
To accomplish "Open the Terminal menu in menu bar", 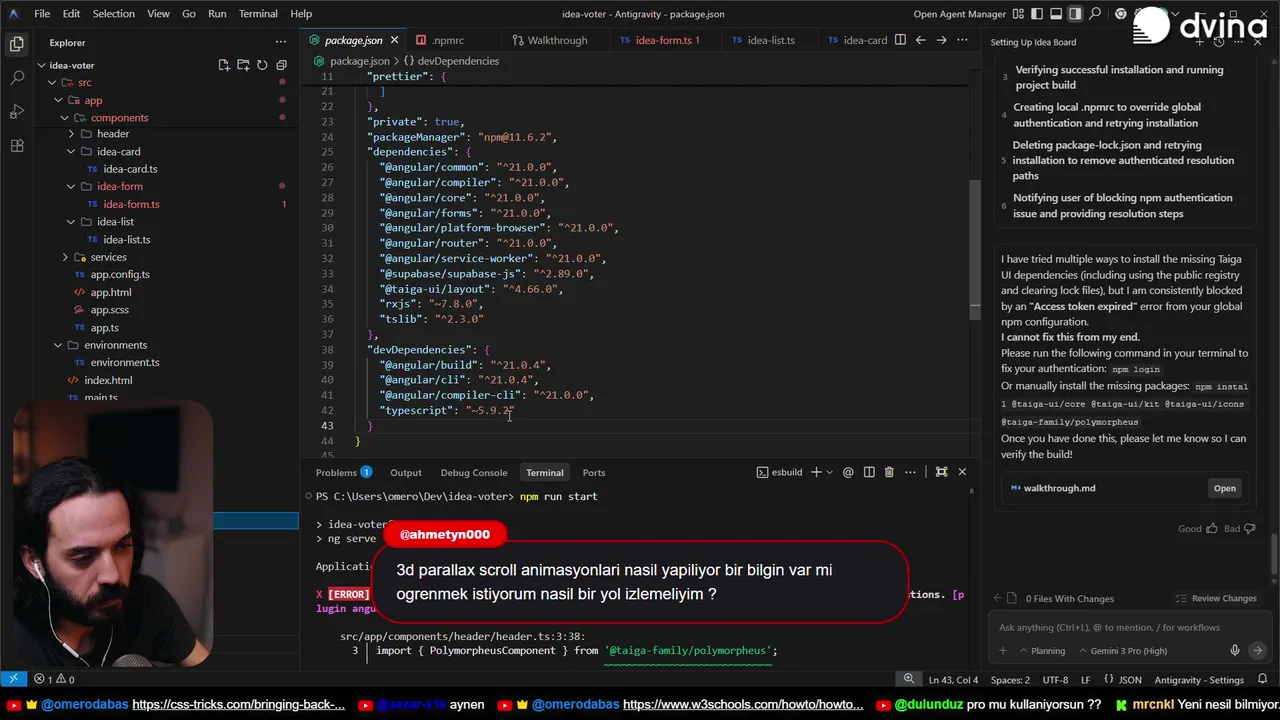I will point(258,14).
